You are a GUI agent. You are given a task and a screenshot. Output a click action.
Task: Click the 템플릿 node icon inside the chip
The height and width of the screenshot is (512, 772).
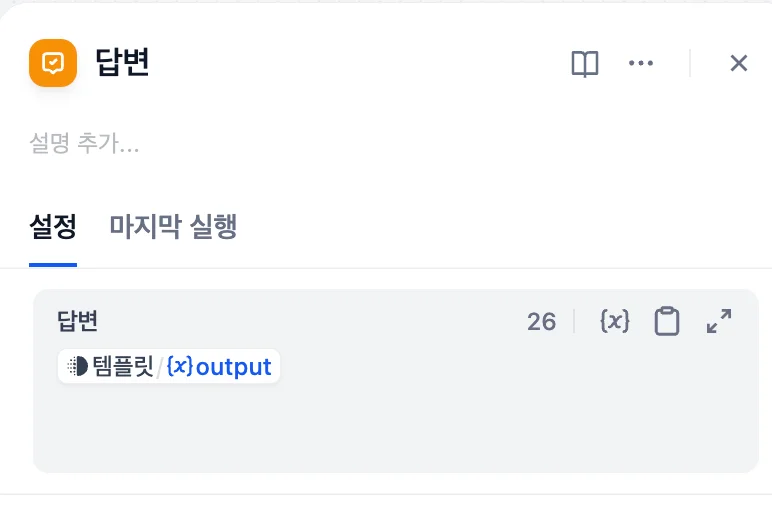tap(77, 367)
